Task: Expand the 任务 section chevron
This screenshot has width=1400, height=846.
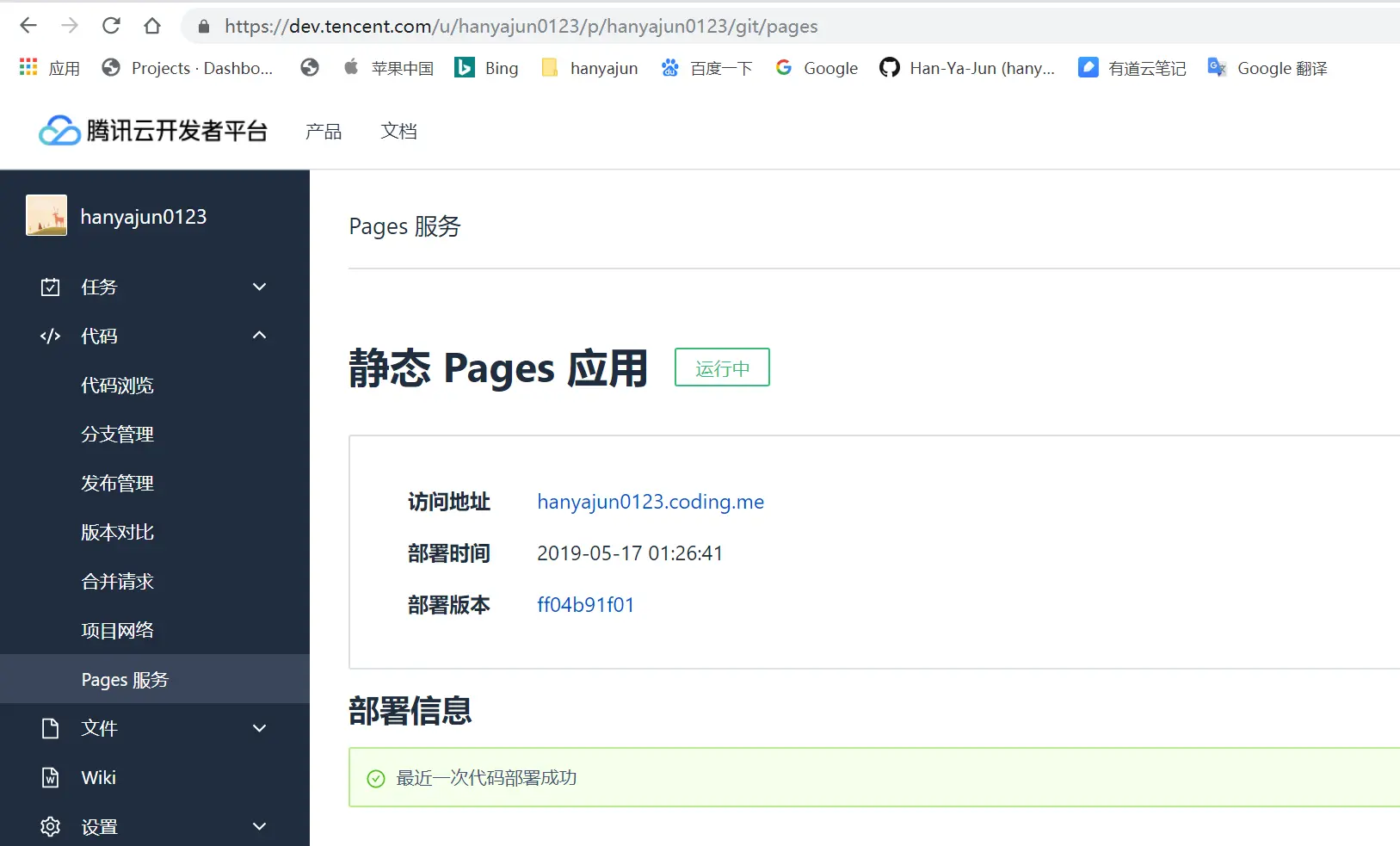Action: (260, 287)
